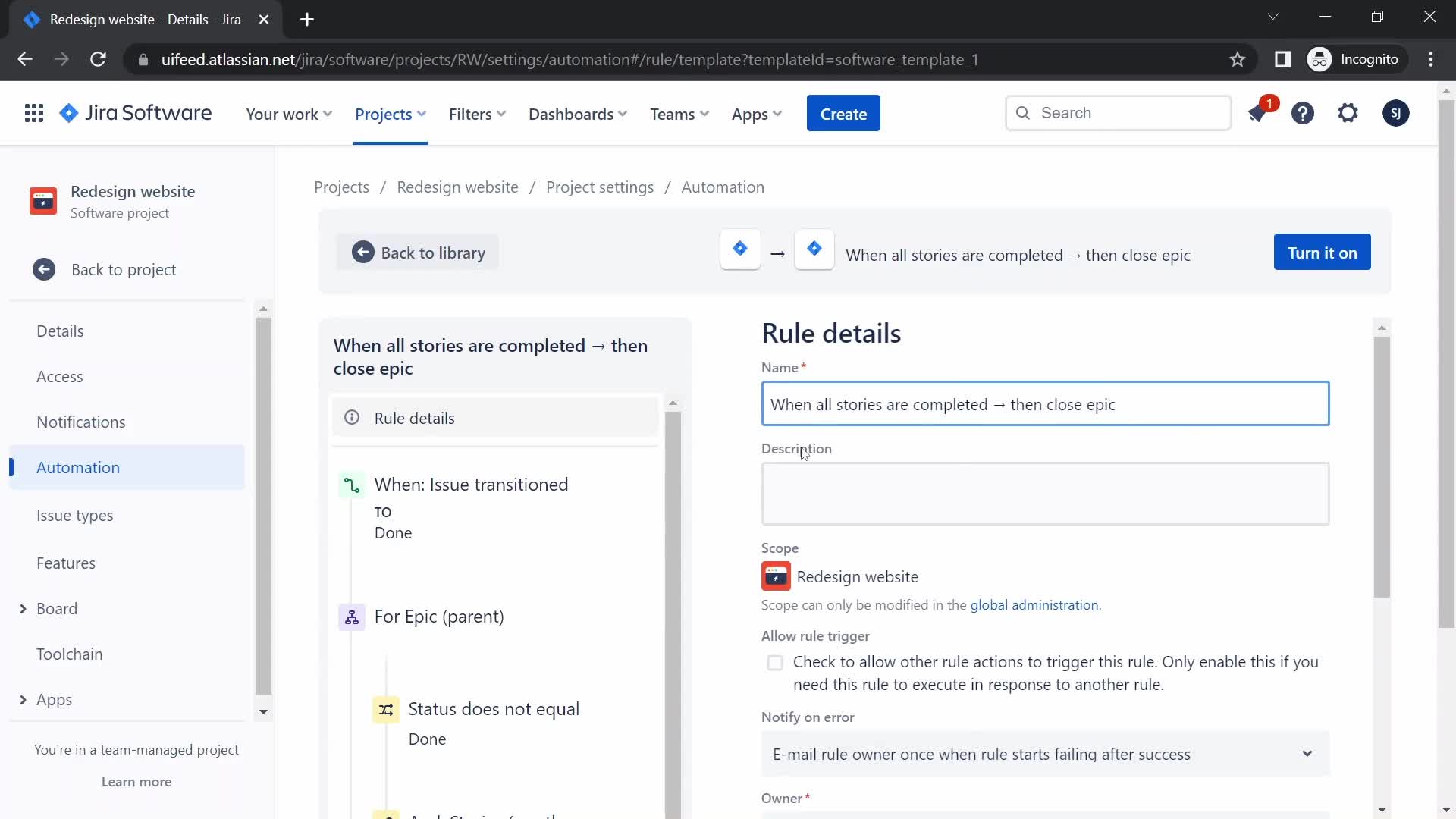Open the Notify on error dropdown
Viewport: 1456px width, 819px height.
coord(1044,754)
